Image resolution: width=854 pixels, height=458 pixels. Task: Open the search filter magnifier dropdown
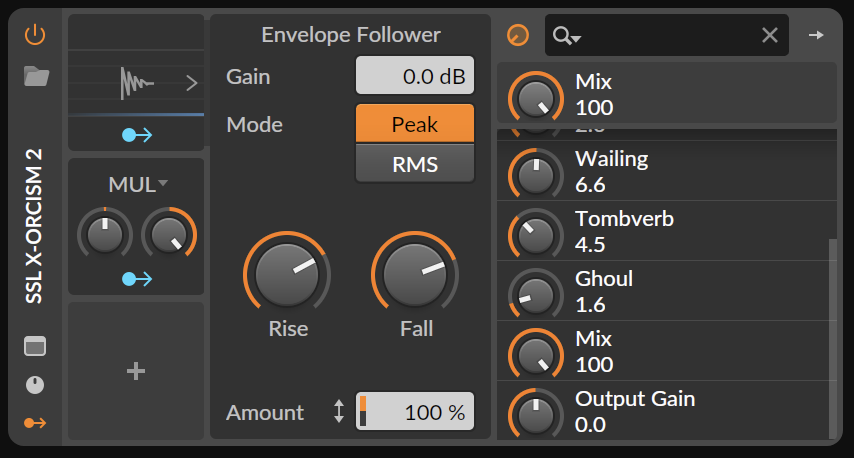(x=567, y=36)
